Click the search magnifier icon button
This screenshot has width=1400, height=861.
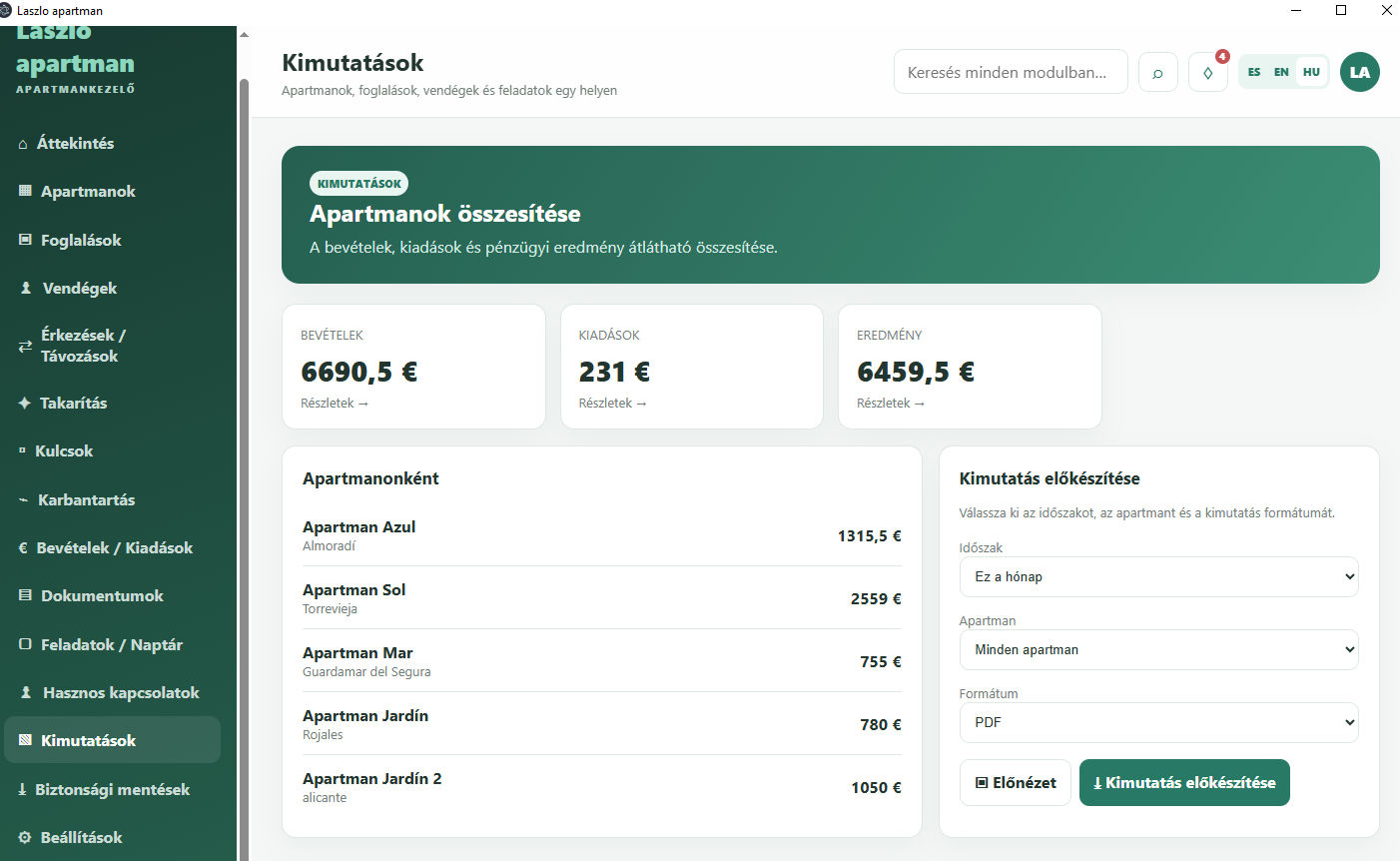pos(1157,72)
